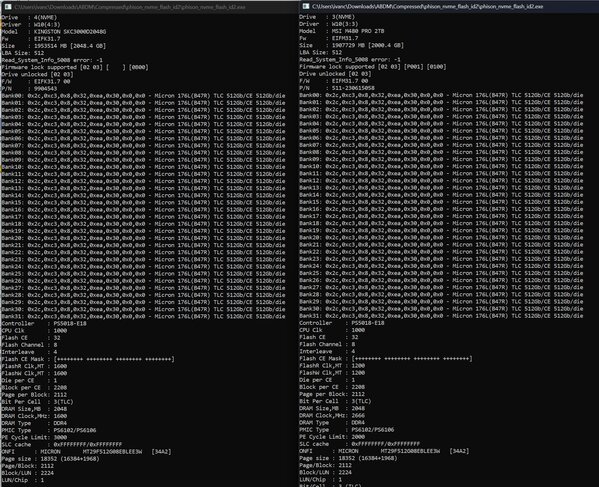Click the P/N 511-230615058 line
This screenshot has width=599, height=487.
[337, 88]
